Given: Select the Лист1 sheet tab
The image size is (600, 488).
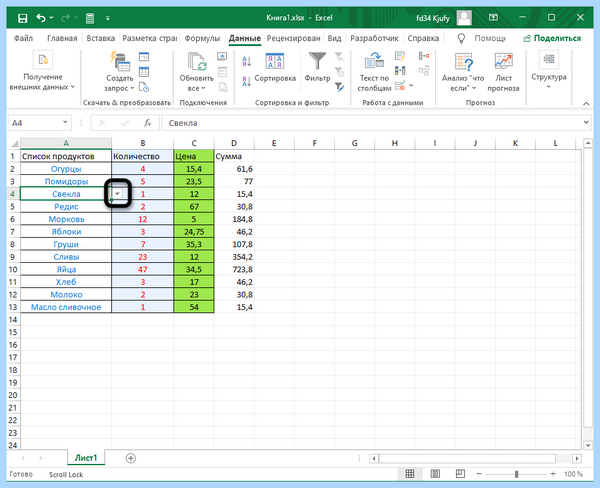Looking at the screenshot, I should click(x=86, y=458).
